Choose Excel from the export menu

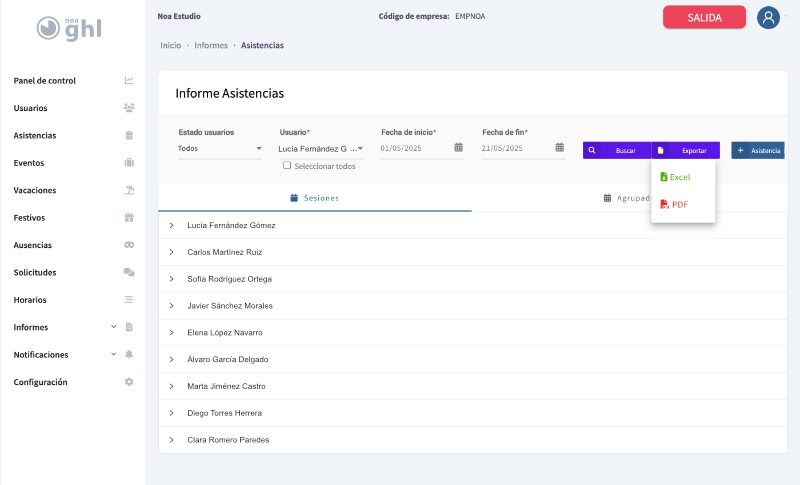click(x=676, y=177)
